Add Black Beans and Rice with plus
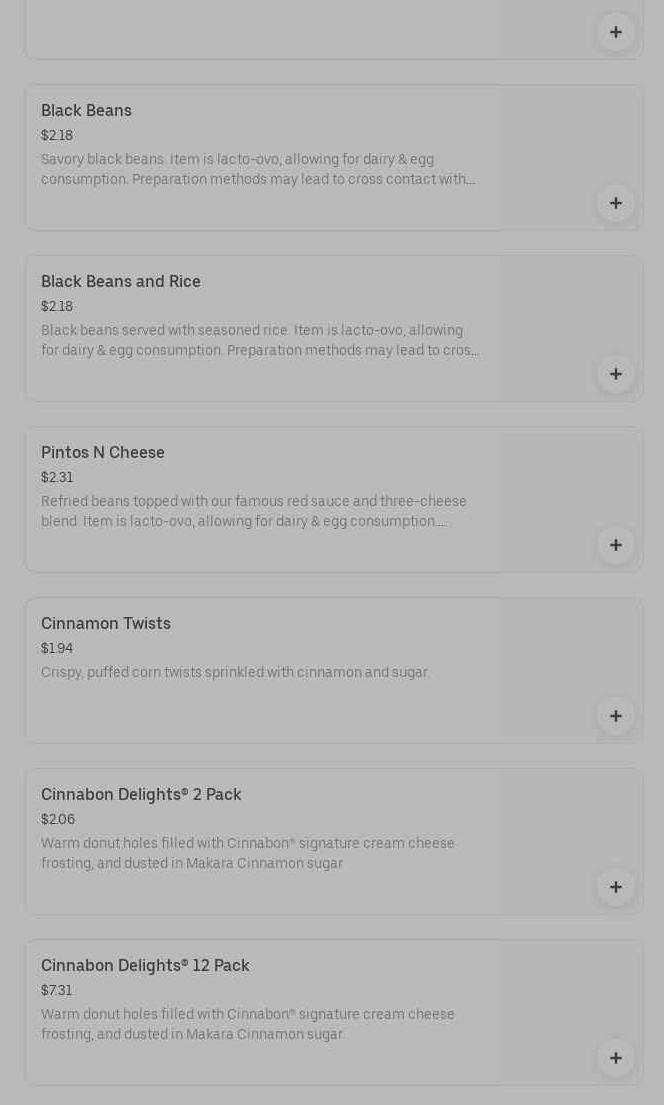Screen dimensions: 664x1105 (x=615, y=374)
